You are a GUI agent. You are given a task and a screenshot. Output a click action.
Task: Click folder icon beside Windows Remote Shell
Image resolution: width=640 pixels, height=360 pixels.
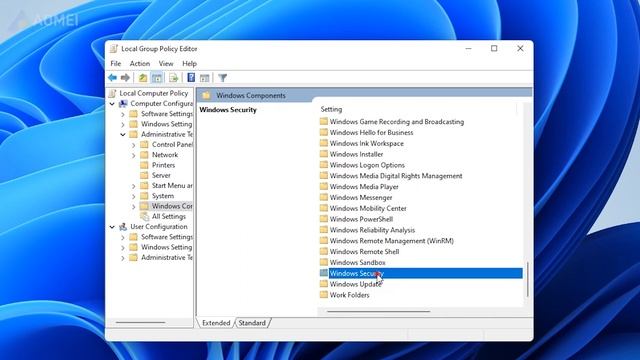tap(324, 251)
